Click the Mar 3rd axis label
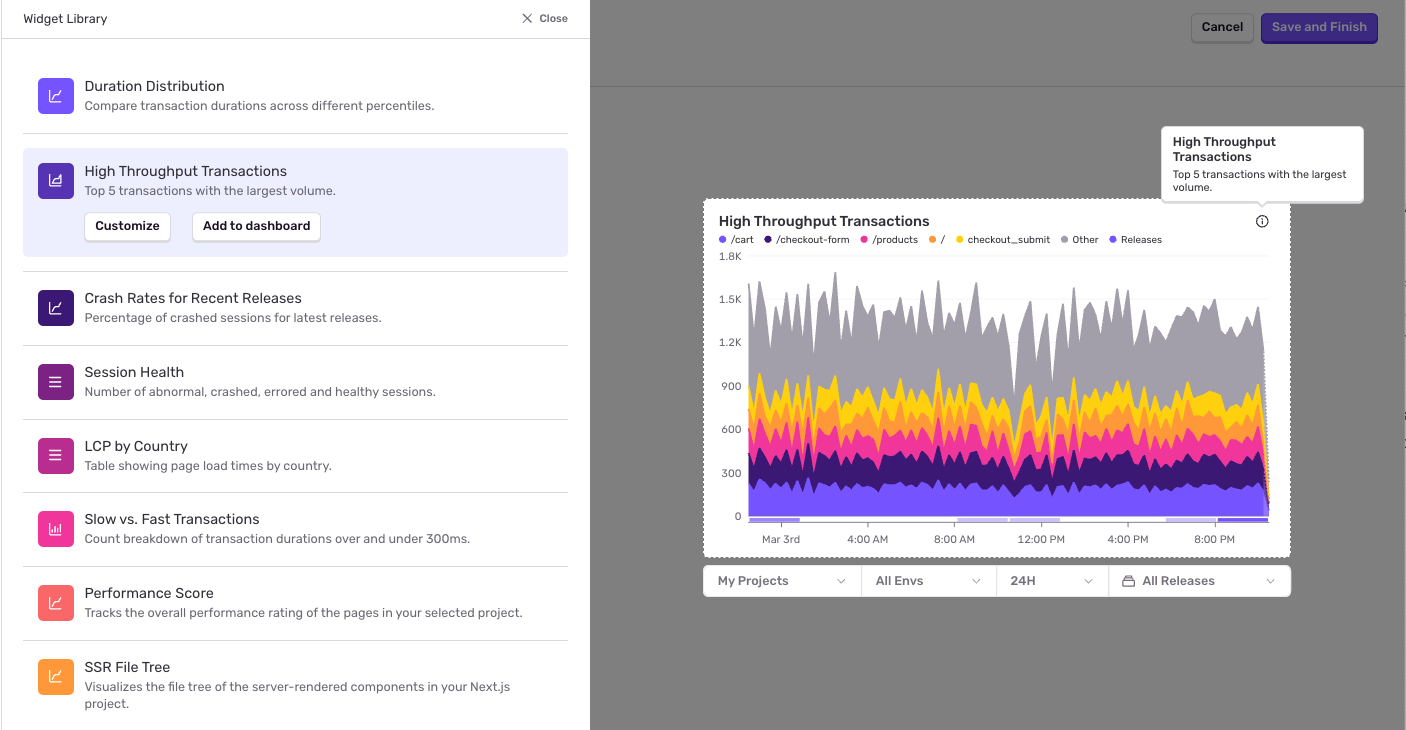Screen dimensions: 1406x730 pos(781,539)
